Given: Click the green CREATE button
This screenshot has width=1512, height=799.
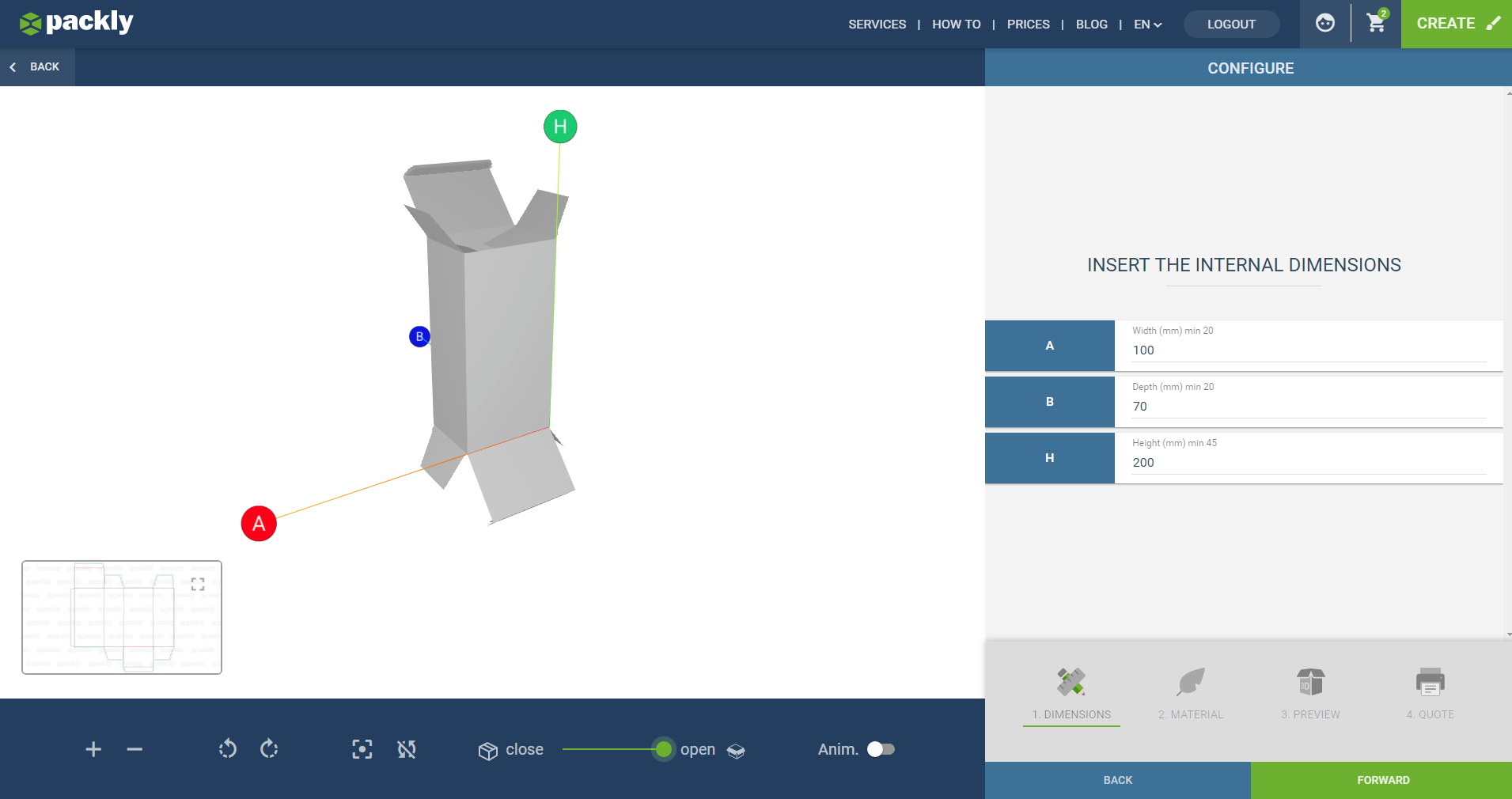Looking at the screenshot, I should 1456,24.
